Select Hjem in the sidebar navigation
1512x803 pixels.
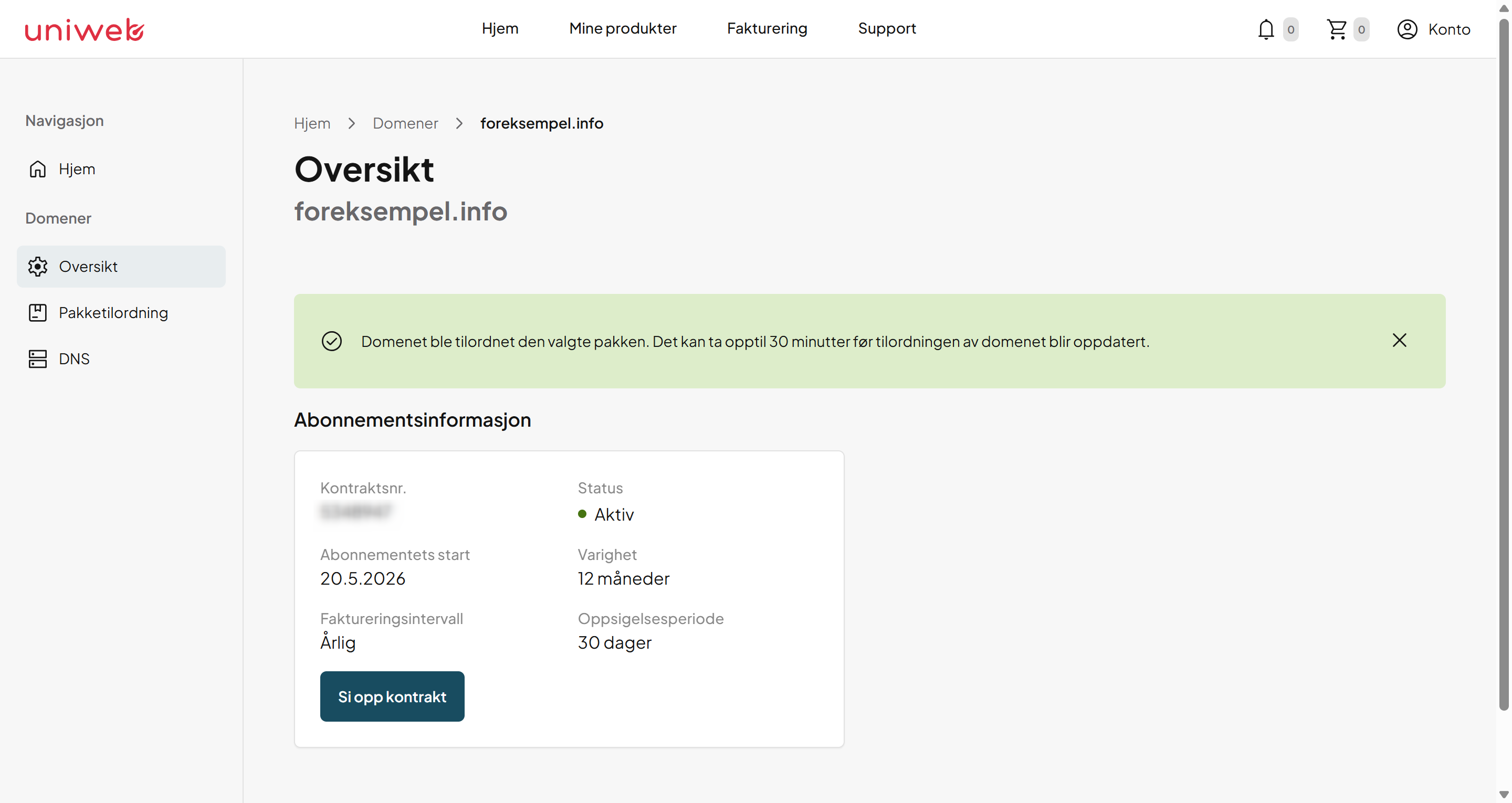click(x=121, y=169)
